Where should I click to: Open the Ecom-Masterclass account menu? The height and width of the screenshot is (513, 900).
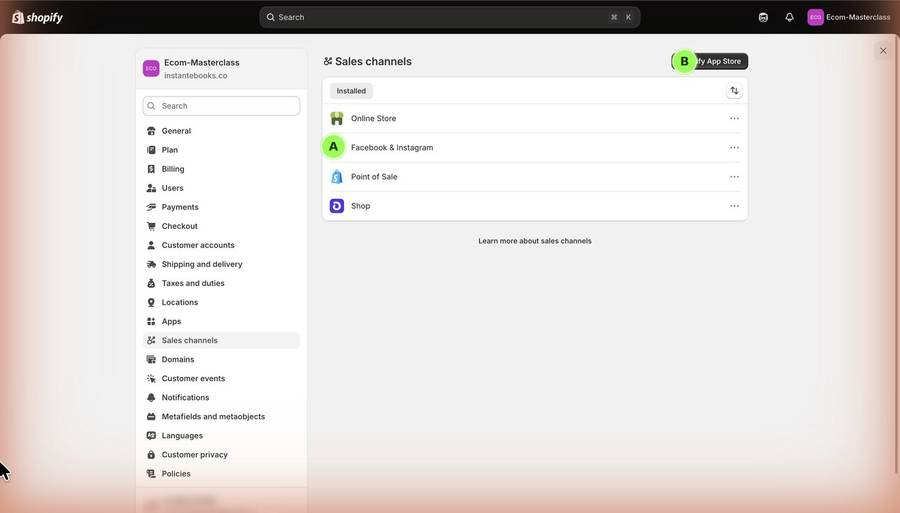pyautogui.click(x=849, y=17)
